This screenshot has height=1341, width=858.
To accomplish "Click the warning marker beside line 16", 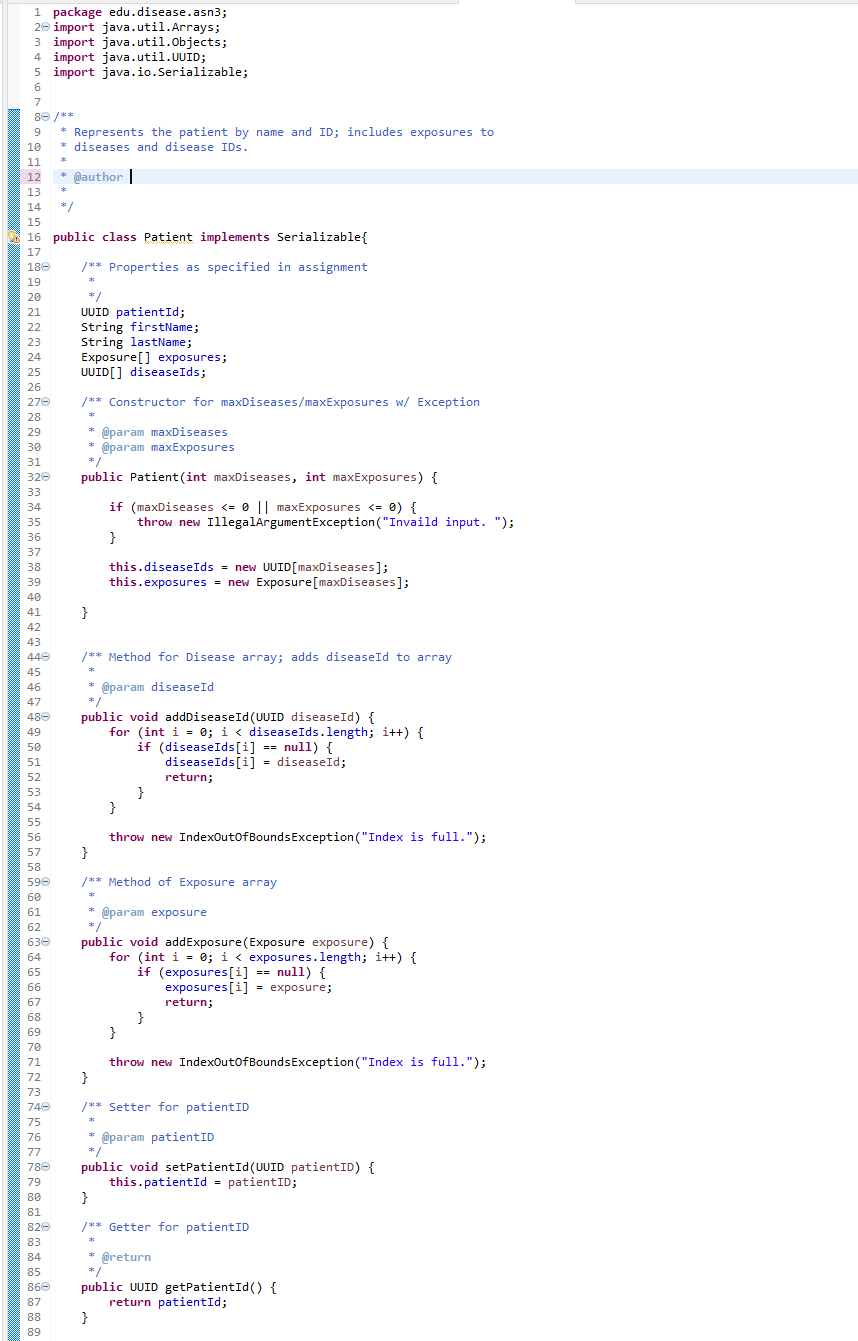I will pyautogui.click(x=13, y=237).
